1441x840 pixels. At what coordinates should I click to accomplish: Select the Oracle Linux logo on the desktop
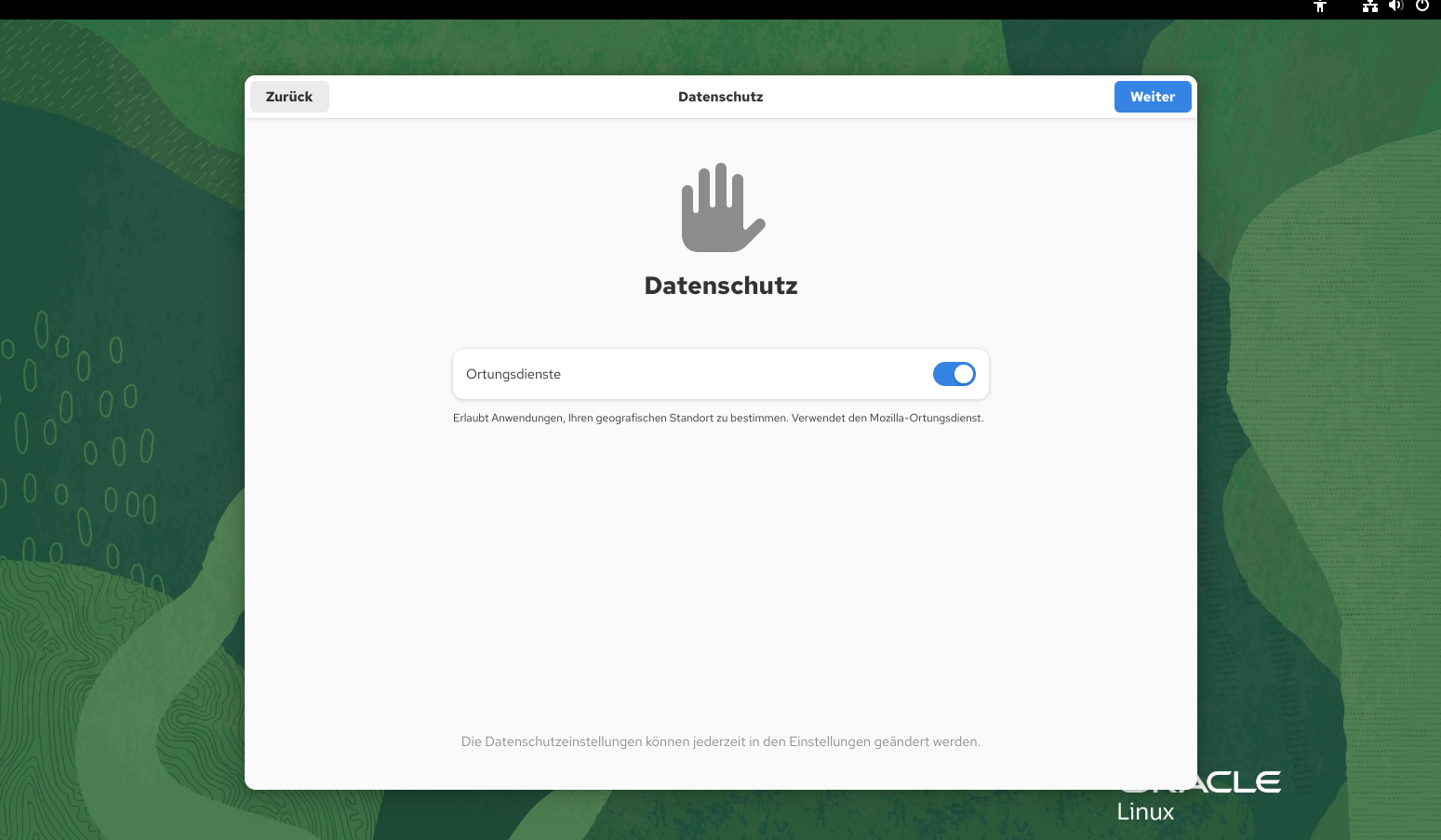pyautogui.click(x=1198, y=795)
